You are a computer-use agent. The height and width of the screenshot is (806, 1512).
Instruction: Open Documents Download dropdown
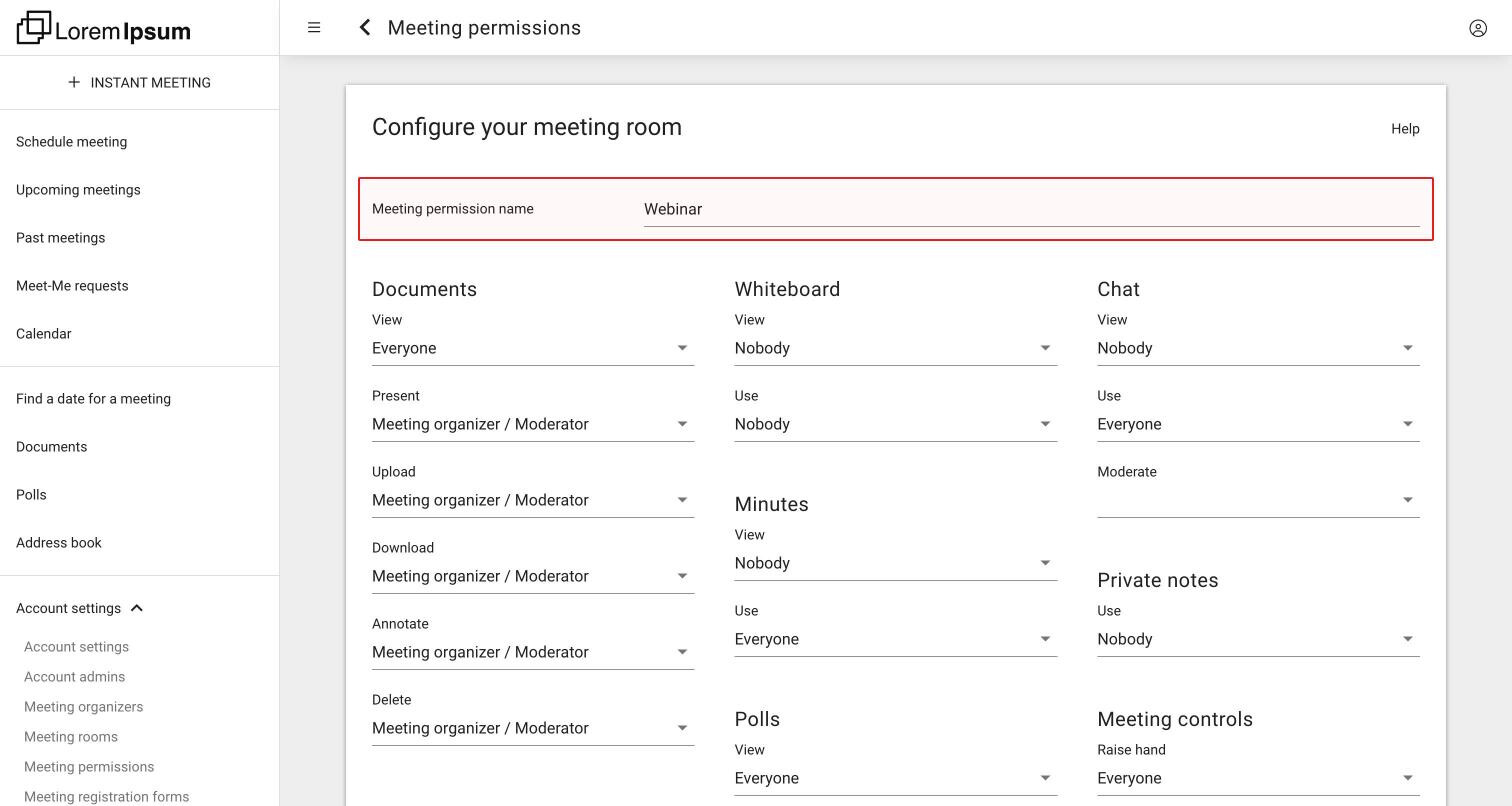(x=533, y=576)
